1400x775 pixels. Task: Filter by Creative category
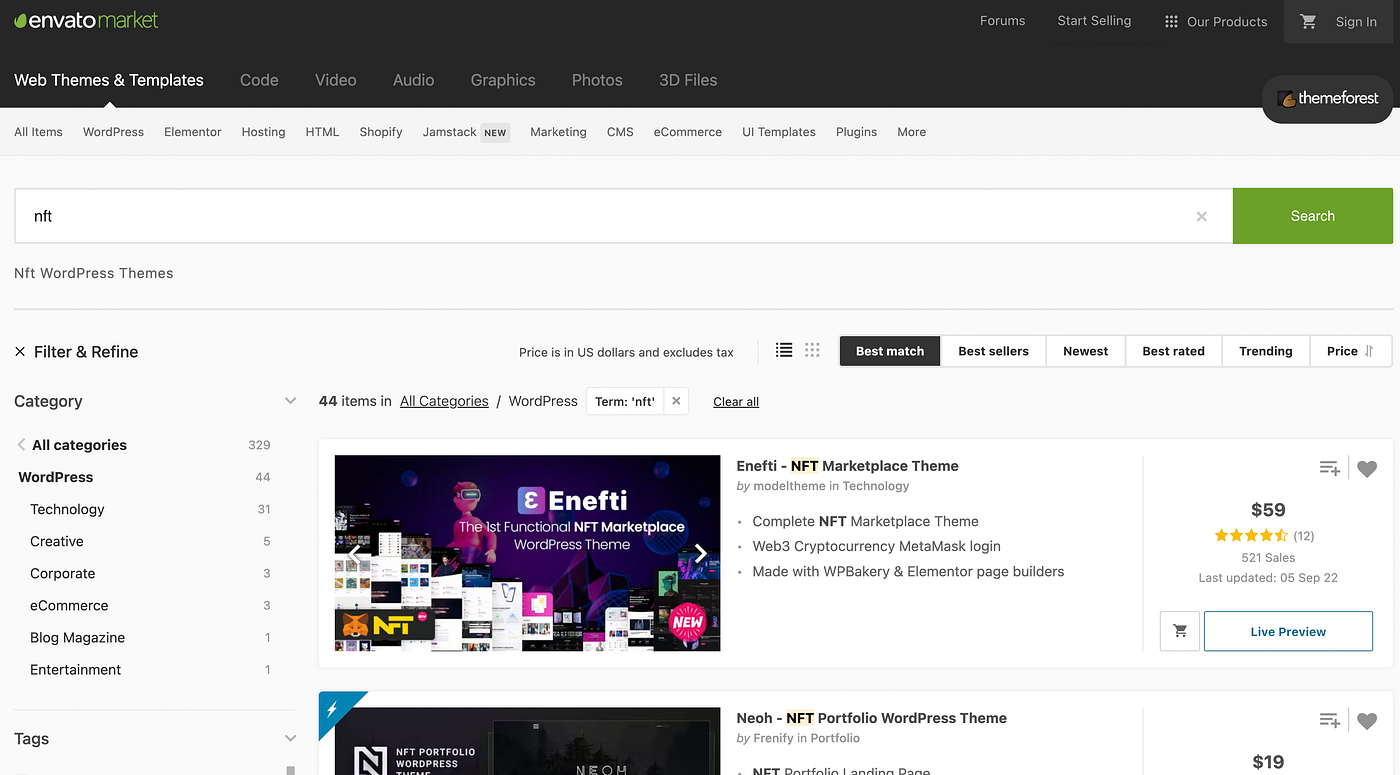[x=57, y=541]
